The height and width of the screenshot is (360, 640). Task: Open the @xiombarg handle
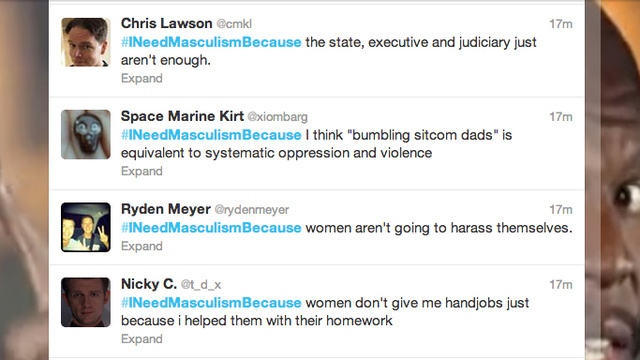[x=278, y=117]
